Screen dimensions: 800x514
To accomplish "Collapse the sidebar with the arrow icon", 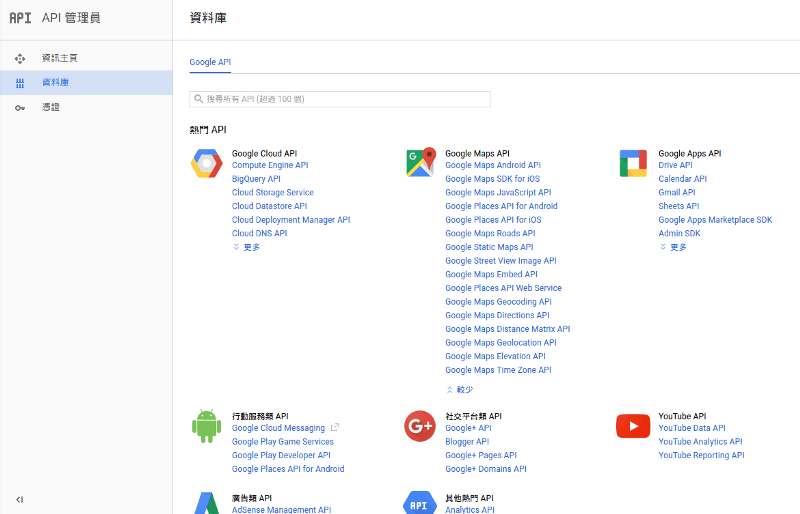I will [19, 500].
